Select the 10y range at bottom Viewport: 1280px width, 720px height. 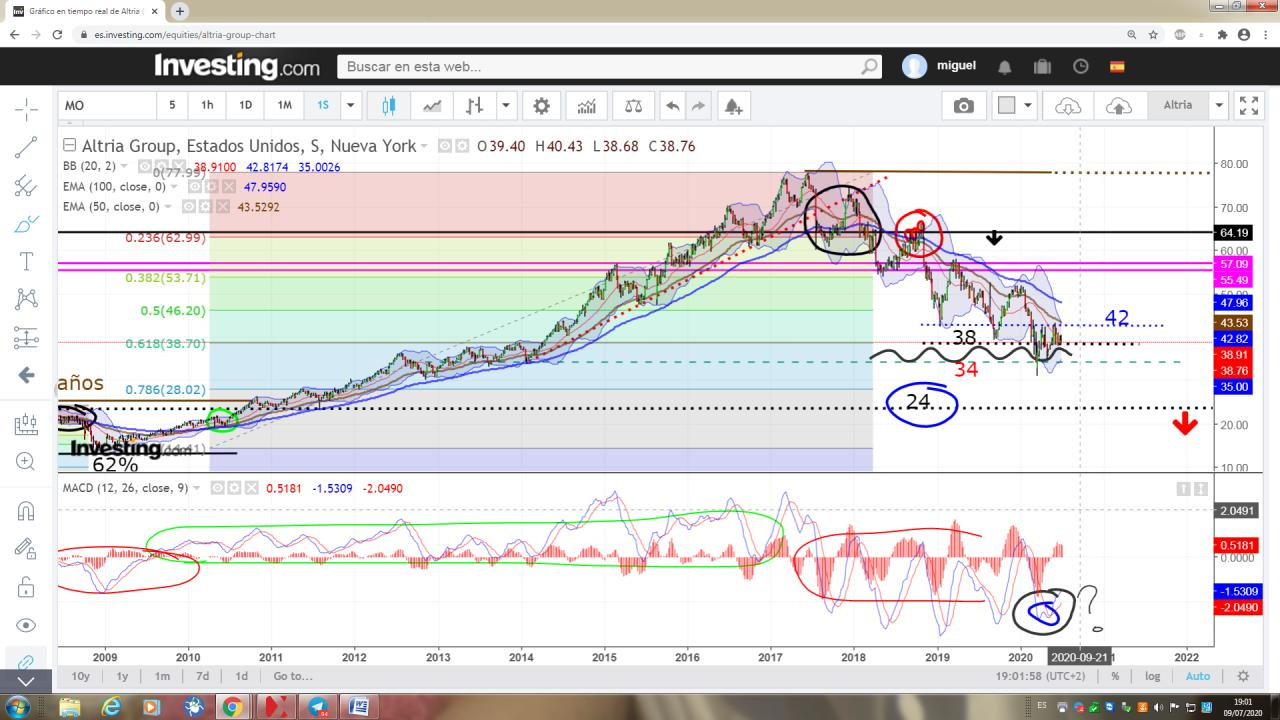click(81, 676)
